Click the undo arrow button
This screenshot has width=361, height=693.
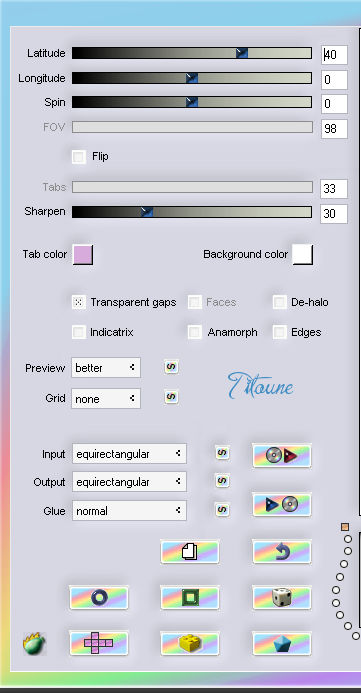[282, 552]
